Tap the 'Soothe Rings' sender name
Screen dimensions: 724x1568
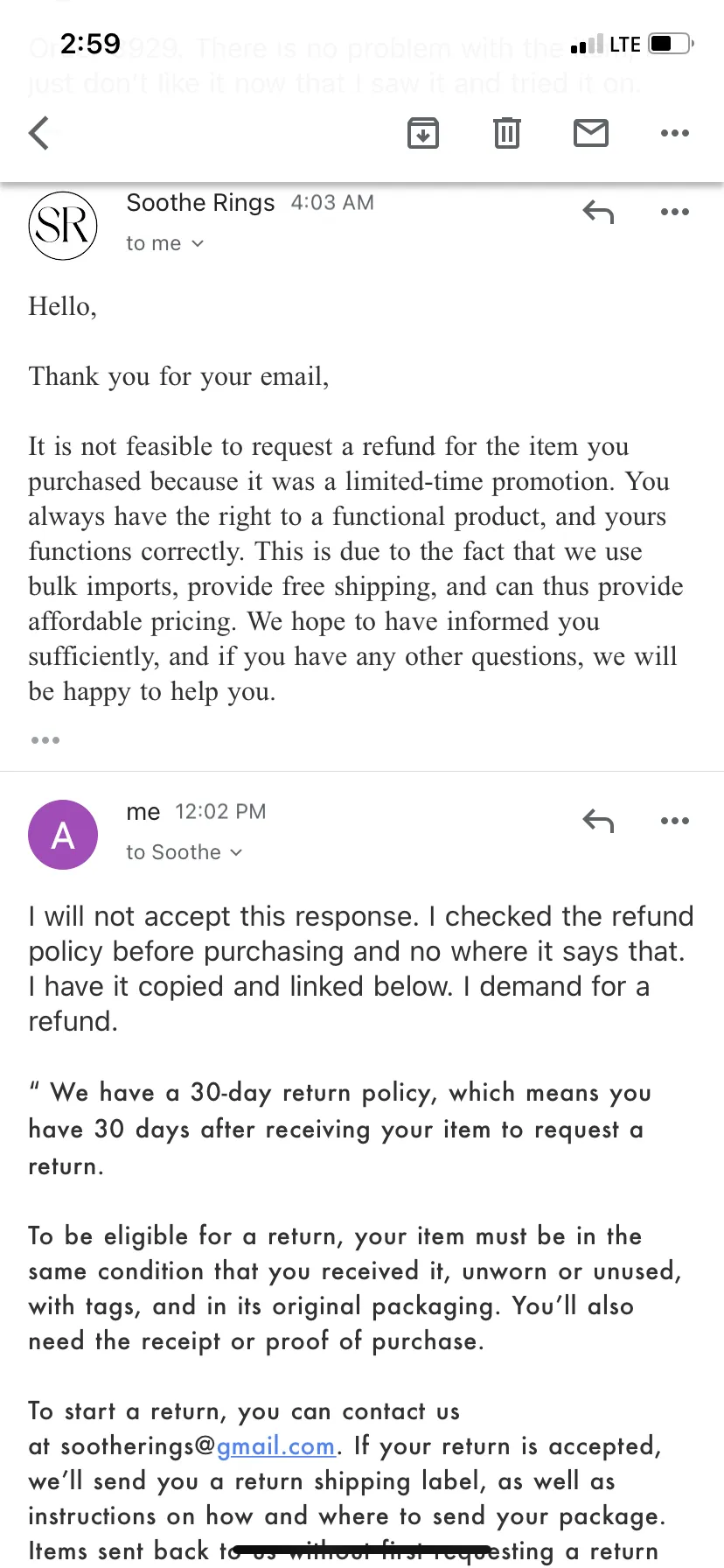pos(200,203)
